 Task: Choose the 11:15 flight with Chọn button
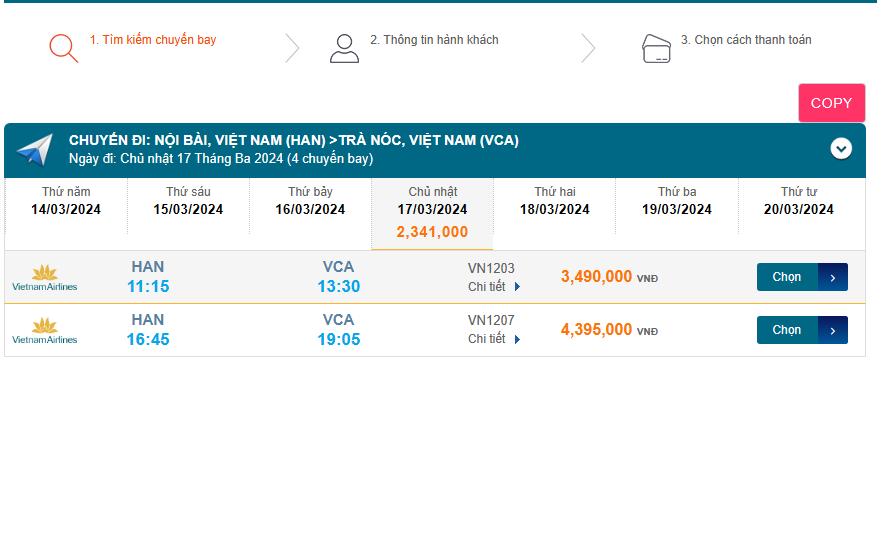[x=788, y=277]
